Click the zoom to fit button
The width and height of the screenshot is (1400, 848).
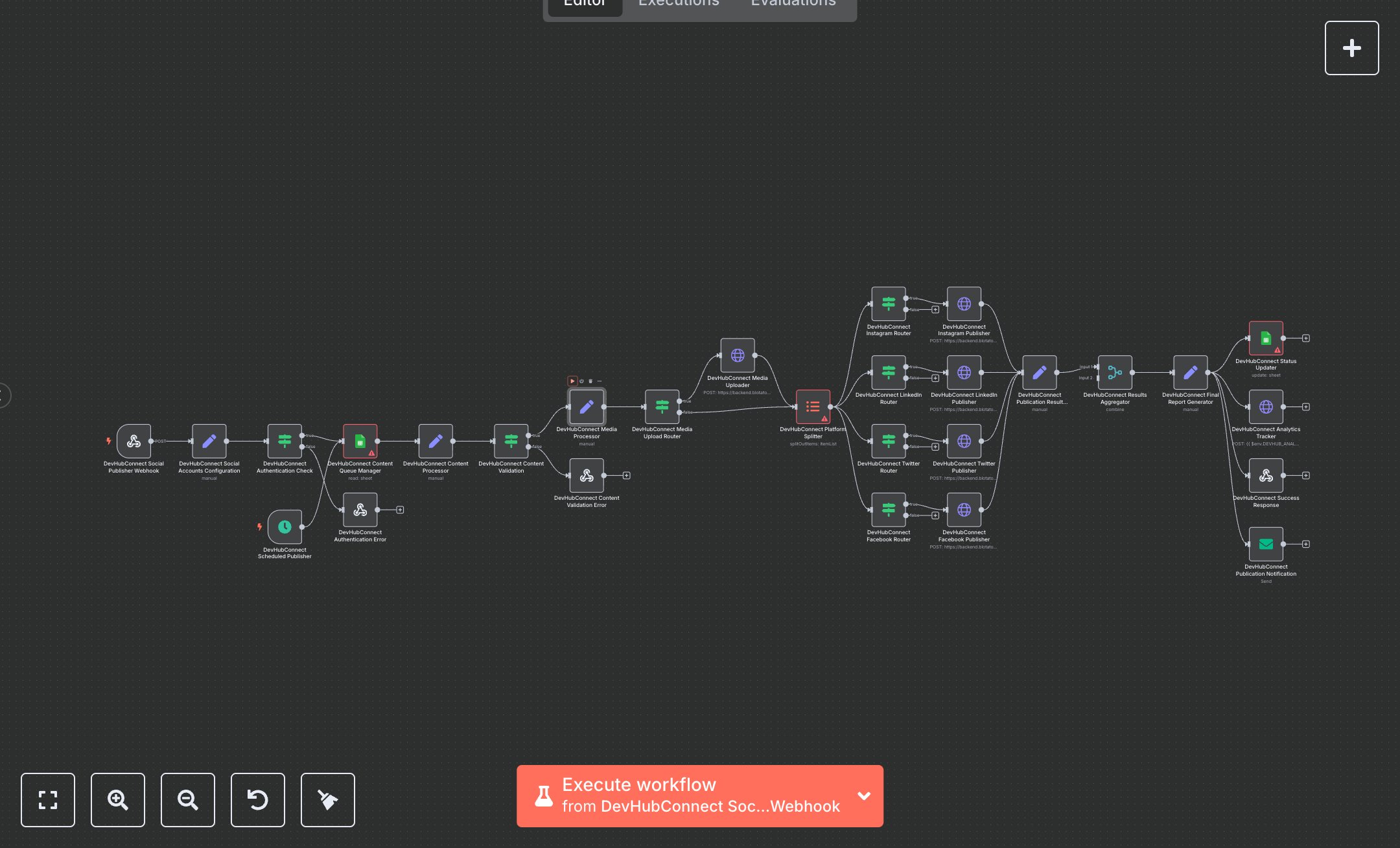47,799
